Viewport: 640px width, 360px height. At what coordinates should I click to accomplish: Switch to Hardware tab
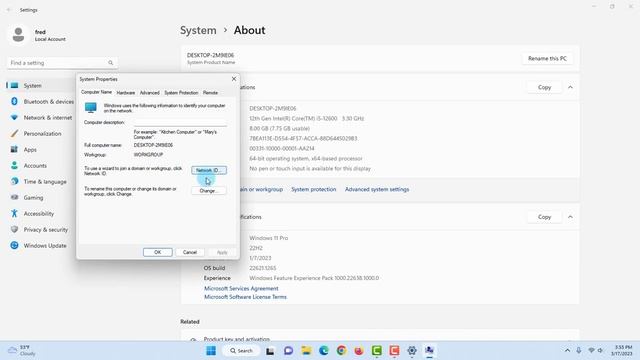126,93
